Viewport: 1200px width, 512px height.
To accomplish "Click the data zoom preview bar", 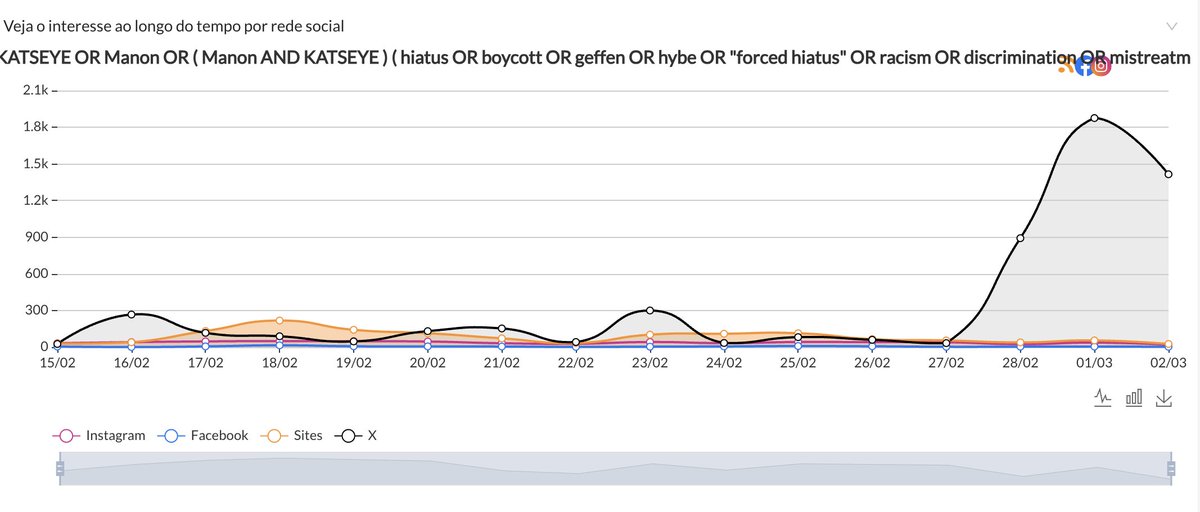I will pos(615,468).
